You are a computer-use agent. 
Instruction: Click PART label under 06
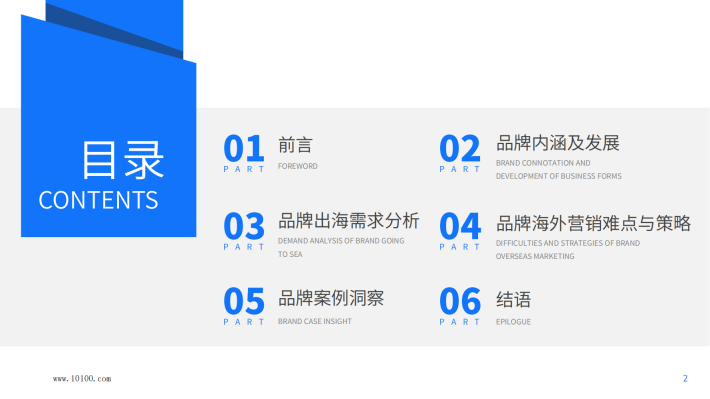[x=460, y=322]
